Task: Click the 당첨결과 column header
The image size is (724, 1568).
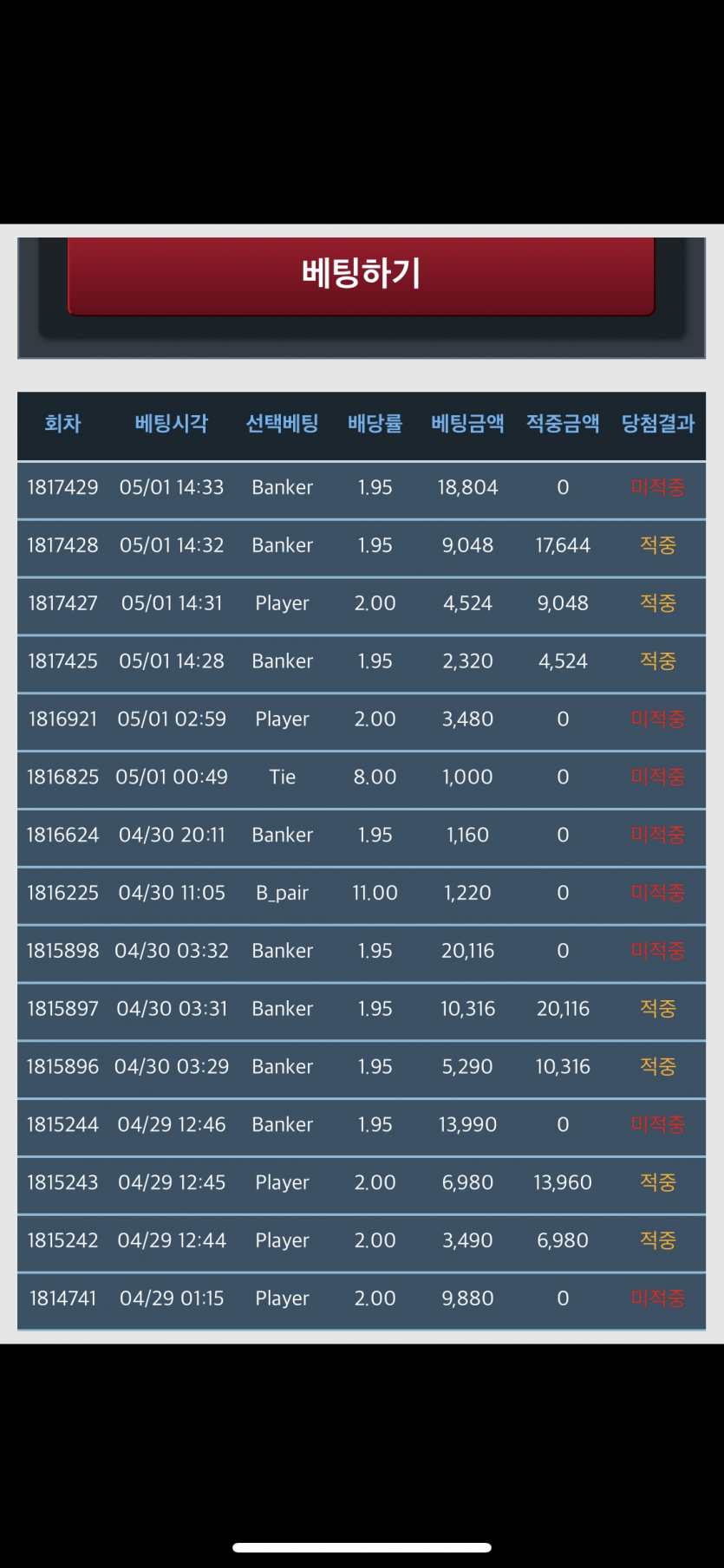Action: tap(658, 424)
